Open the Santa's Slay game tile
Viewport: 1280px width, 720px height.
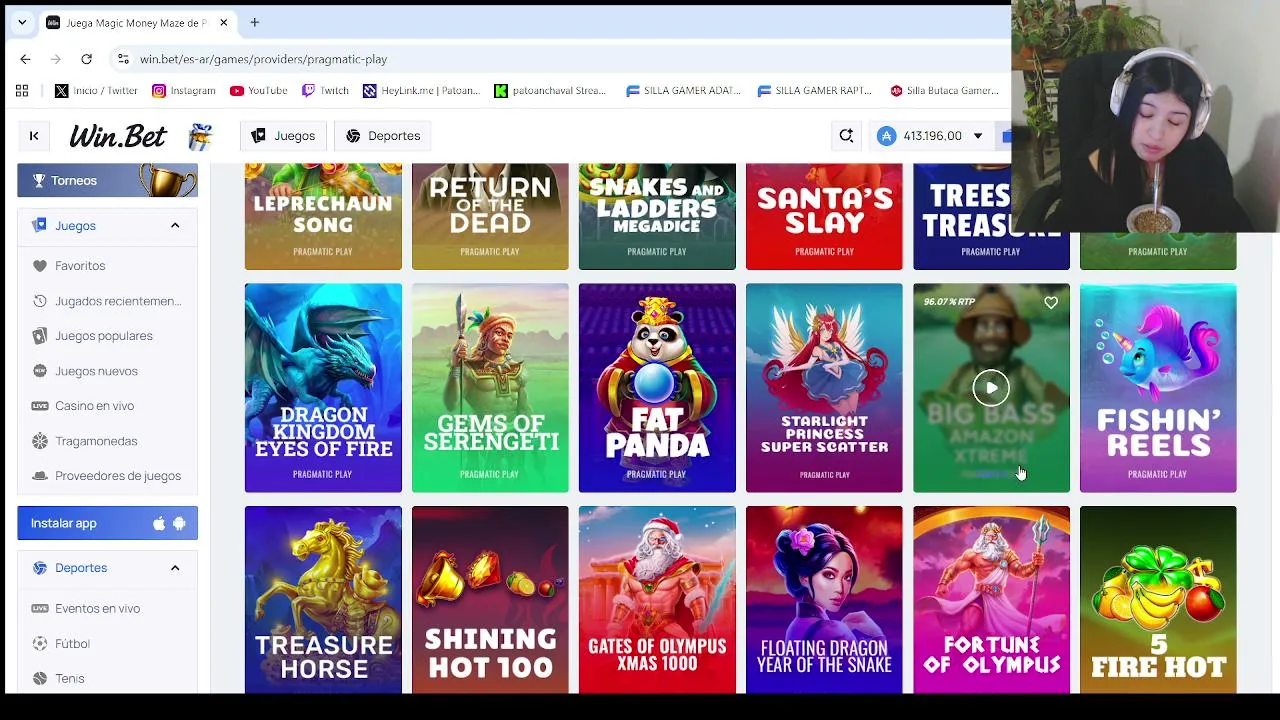(x=824, y=217)
